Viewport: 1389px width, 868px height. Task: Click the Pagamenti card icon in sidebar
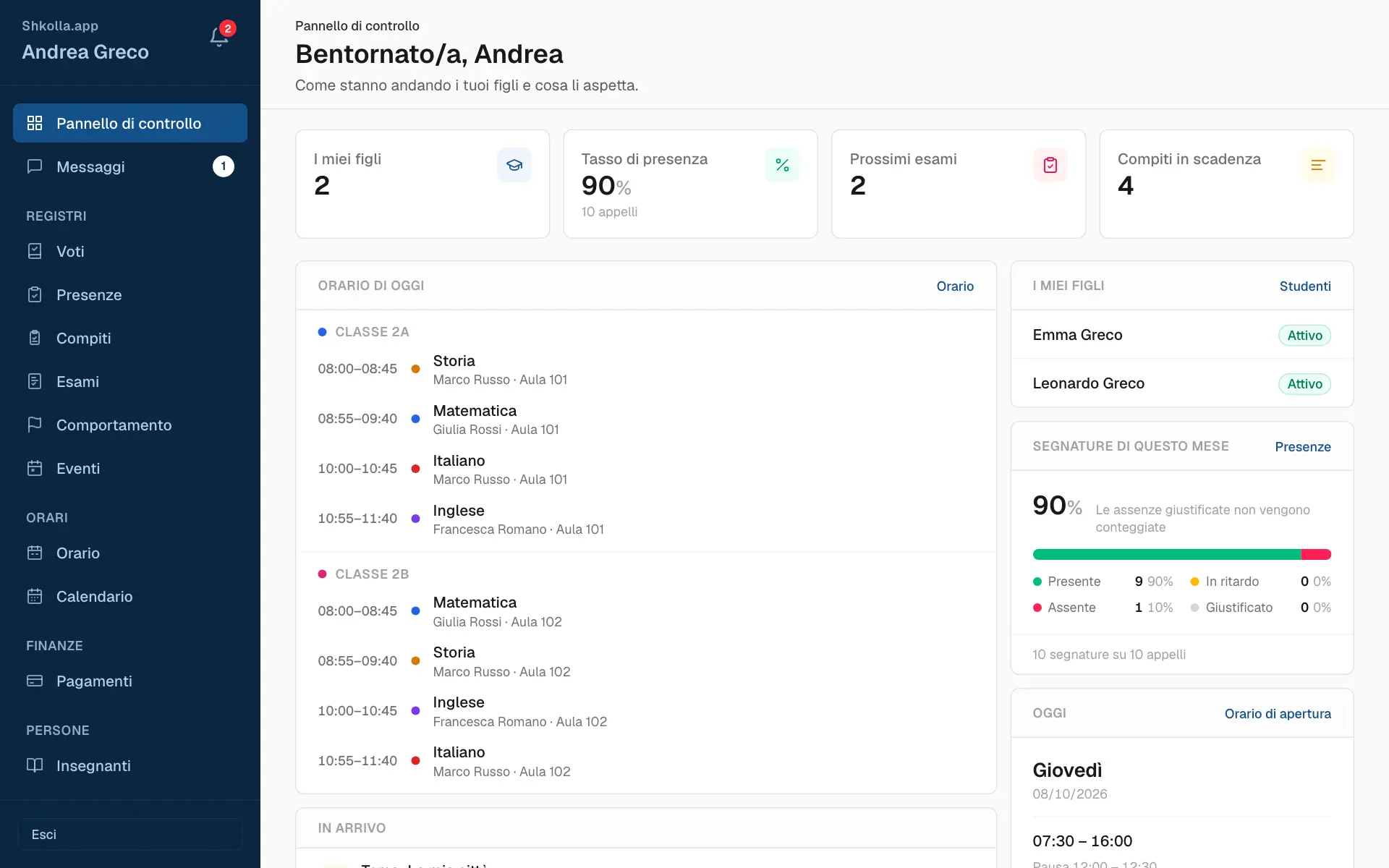click(35, 681)
